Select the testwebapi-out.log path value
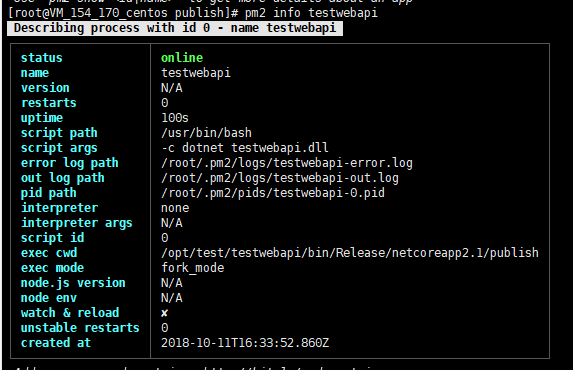The image size is (573, 370). point(280,178)
